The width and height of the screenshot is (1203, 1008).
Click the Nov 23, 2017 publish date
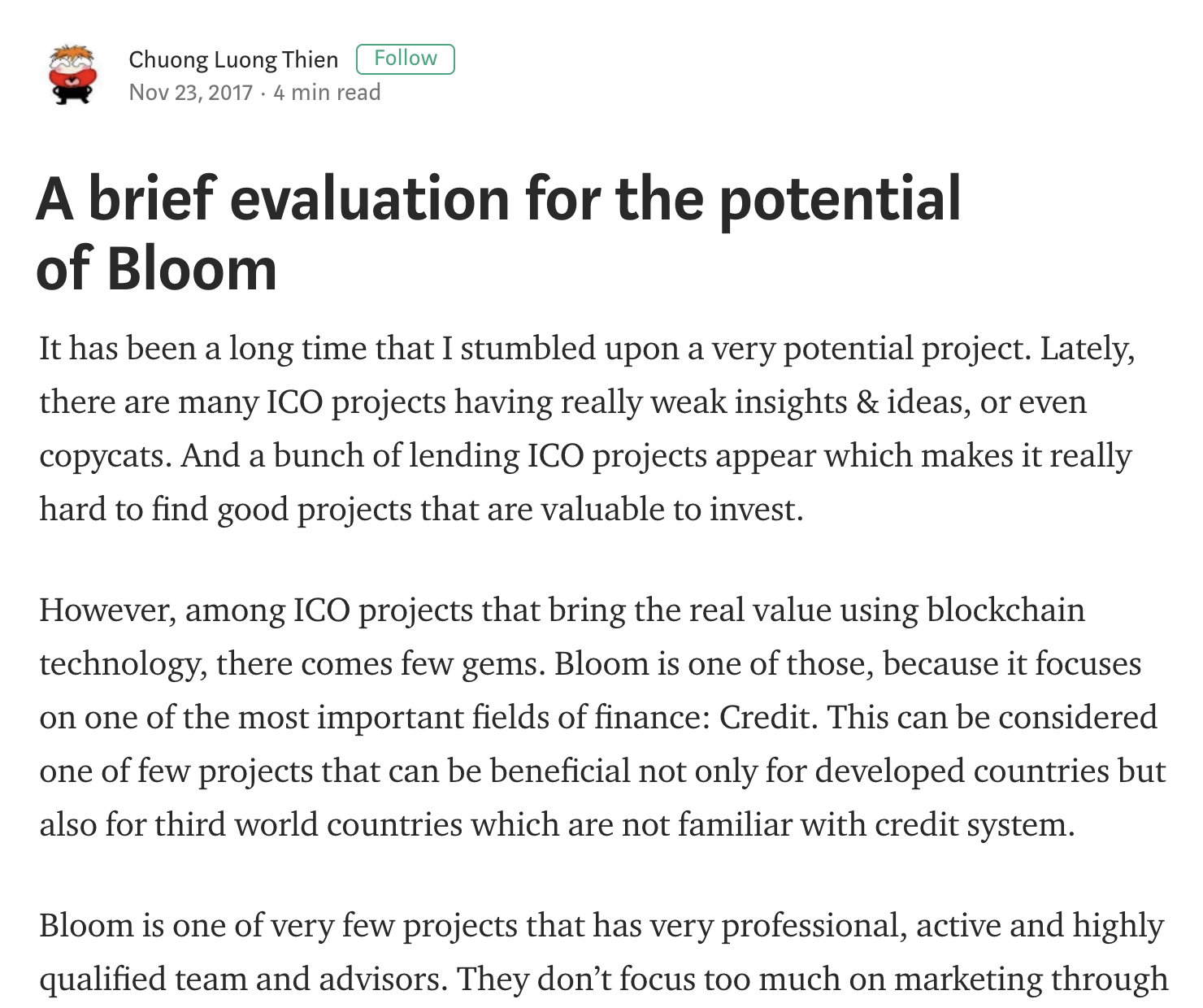coord(191,92)
